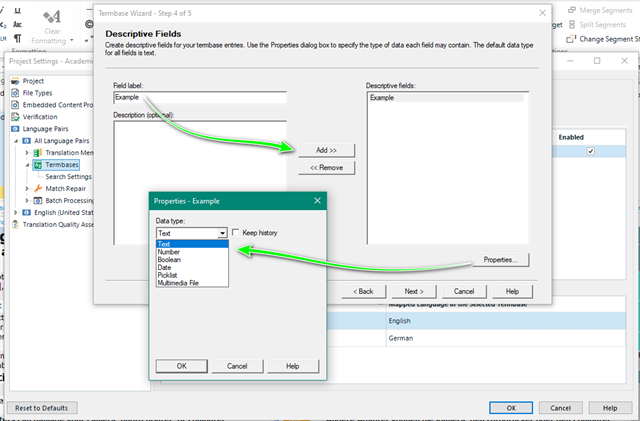Image resolution: width=640 pixels, height=421 pixels.
Task: Click the Project settings icon in tree
Action: pos(14,81)
